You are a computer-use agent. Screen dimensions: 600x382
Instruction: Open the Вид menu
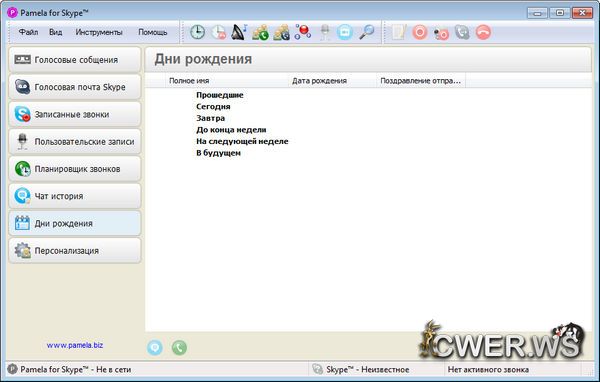pyautogui.click(x=55, y=32)
